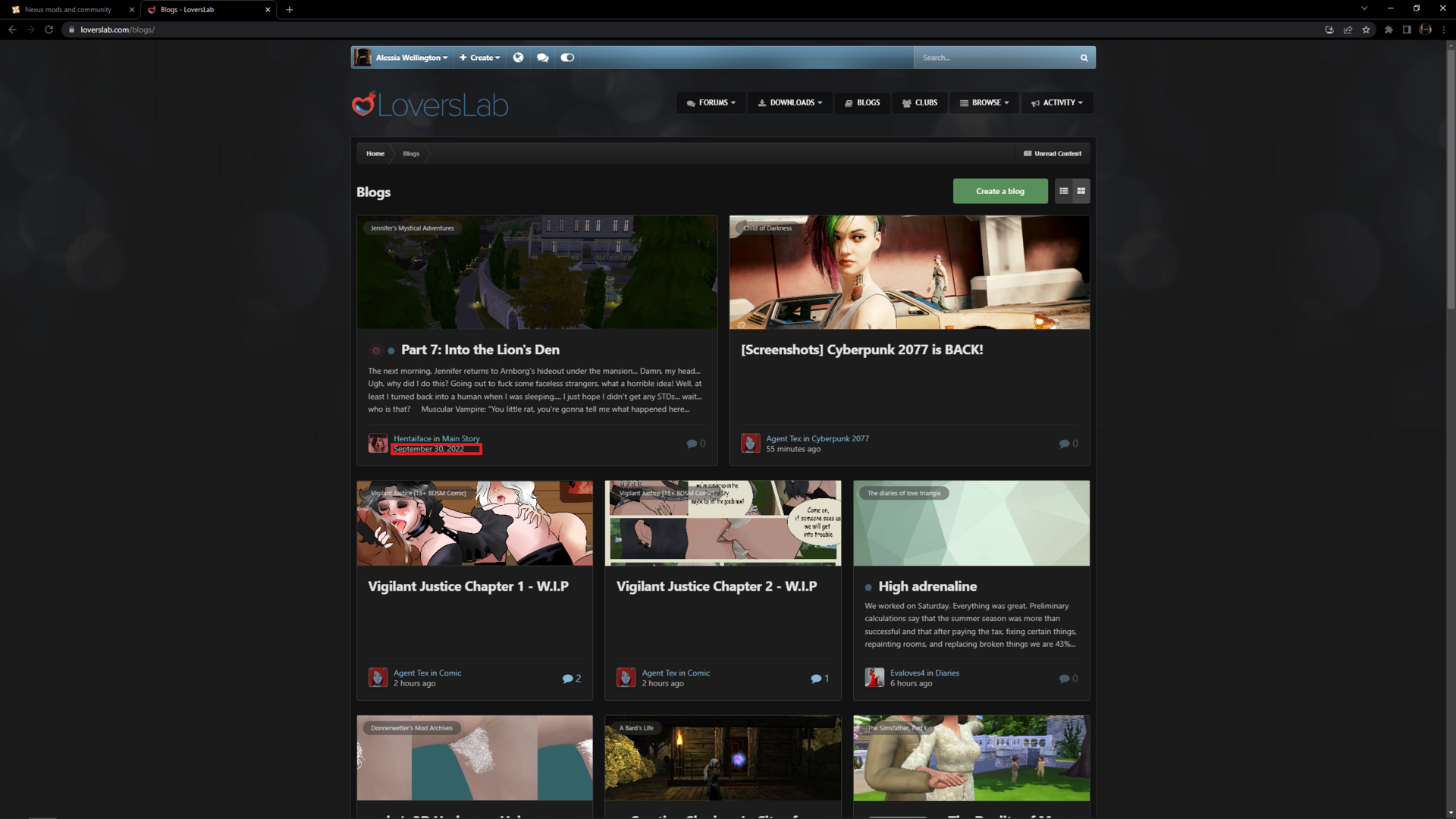Expand the Downloads menu
Viewport: 1456px width, 819px height.
789,102
